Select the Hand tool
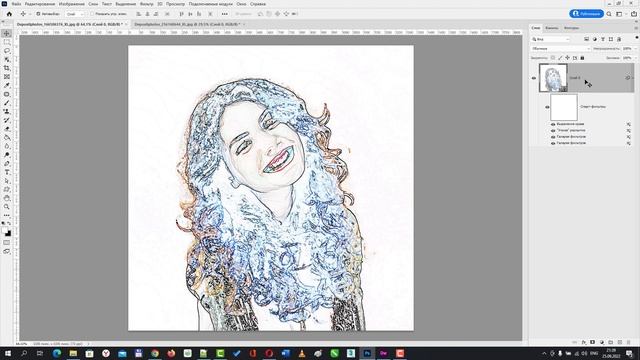 pyautogui.click(x=7, y=198)
